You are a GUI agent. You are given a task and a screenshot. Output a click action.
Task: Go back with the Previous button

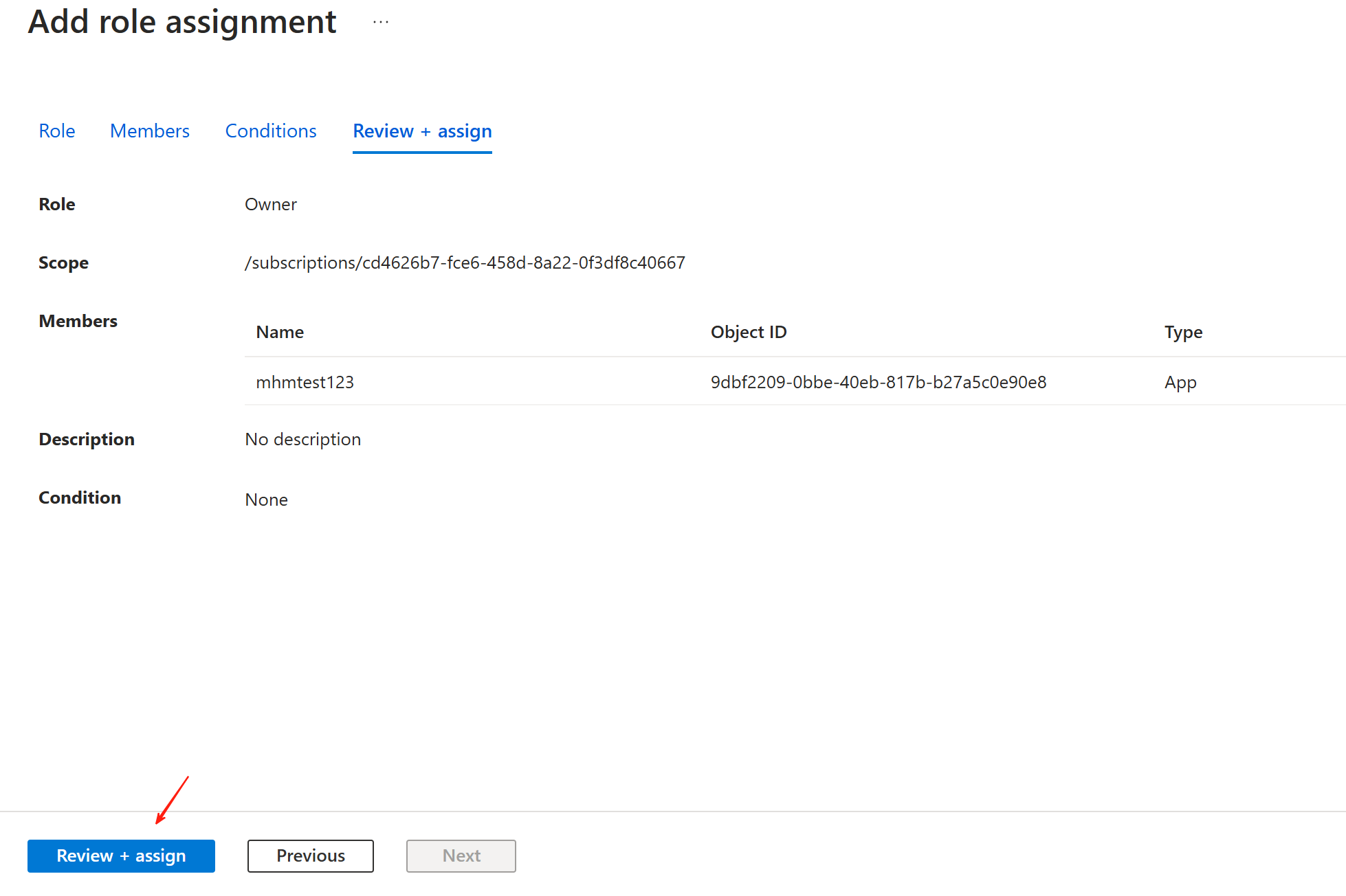(x=311, y=855)
